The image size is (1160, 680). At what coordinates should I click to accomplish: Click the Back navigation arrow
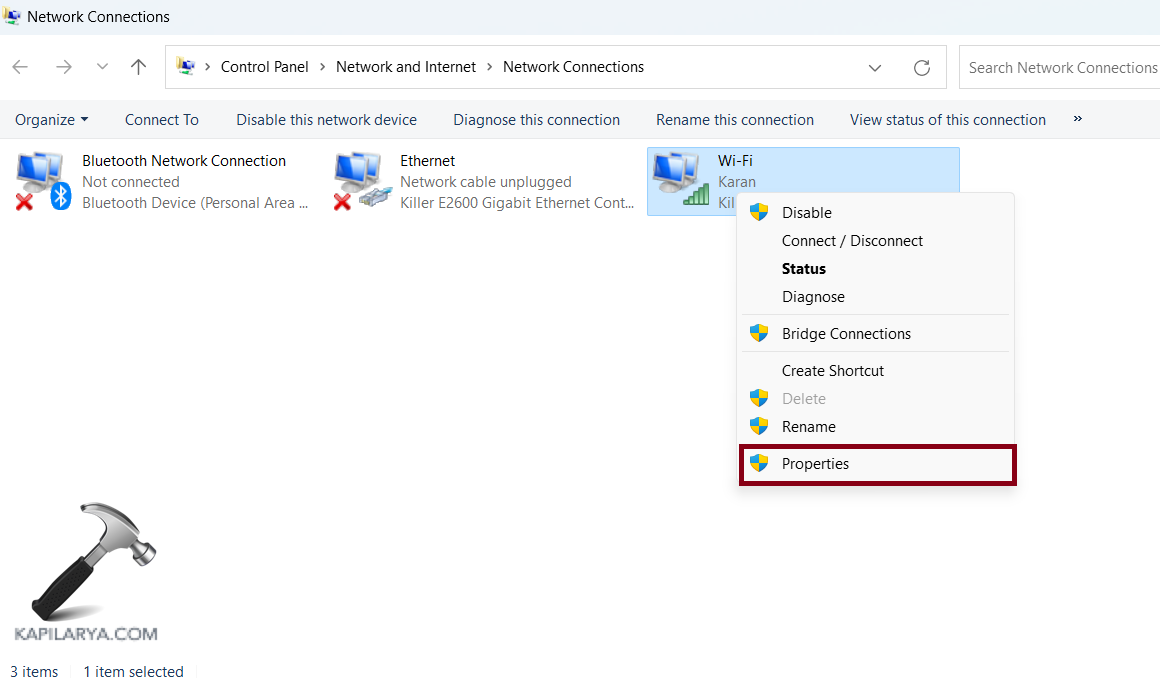(20, 67)
